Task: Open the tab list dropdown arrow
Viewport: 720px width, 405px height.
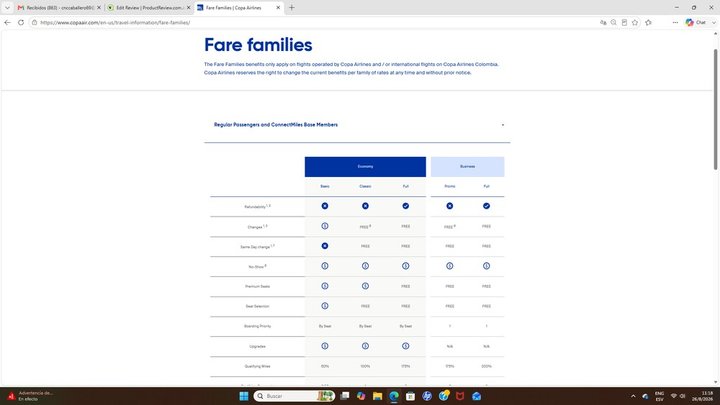Action: coord(7,8)
